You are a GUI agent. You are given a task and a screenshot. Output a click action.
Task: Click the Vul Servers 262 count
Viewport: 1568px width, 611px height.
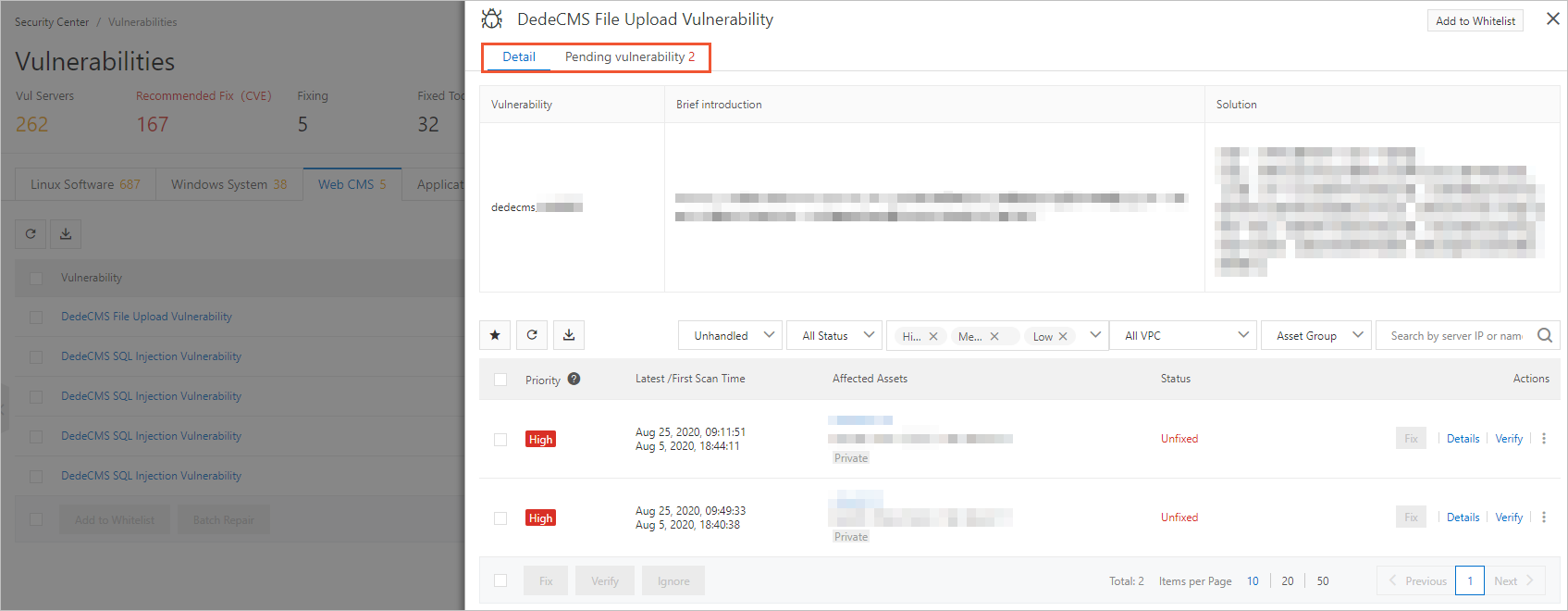pyautogui.click(x=31, y=124)
